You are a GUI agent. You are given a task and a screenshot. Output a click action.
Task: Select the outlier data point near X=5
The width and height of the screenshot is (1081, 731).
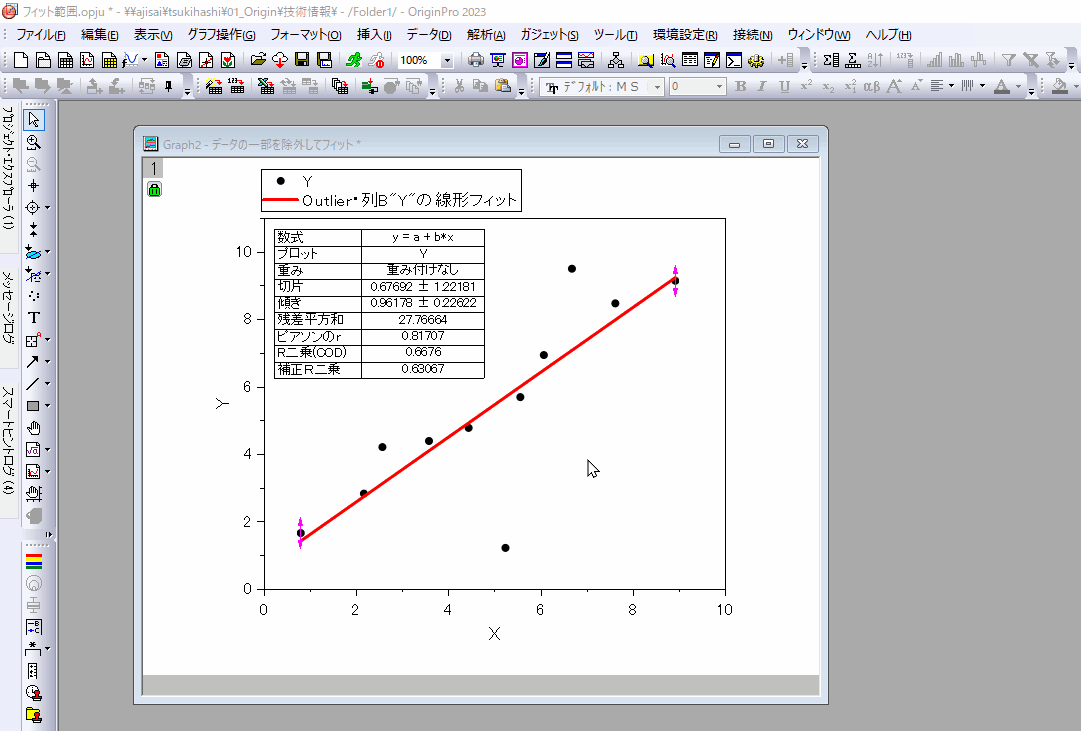505,548
